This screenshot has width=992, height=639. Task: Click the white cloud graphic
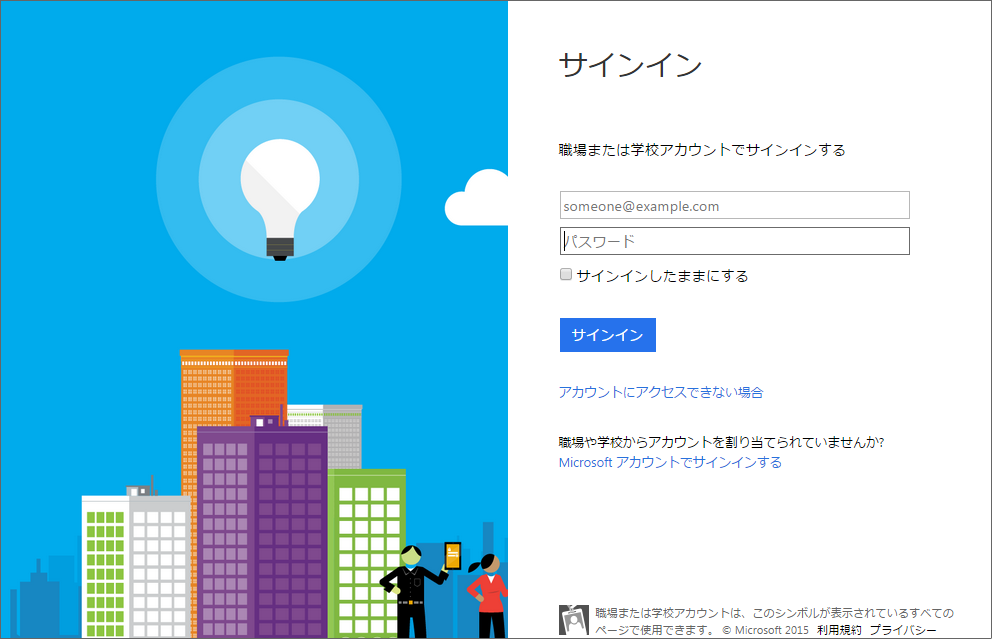tap(478, 198)
